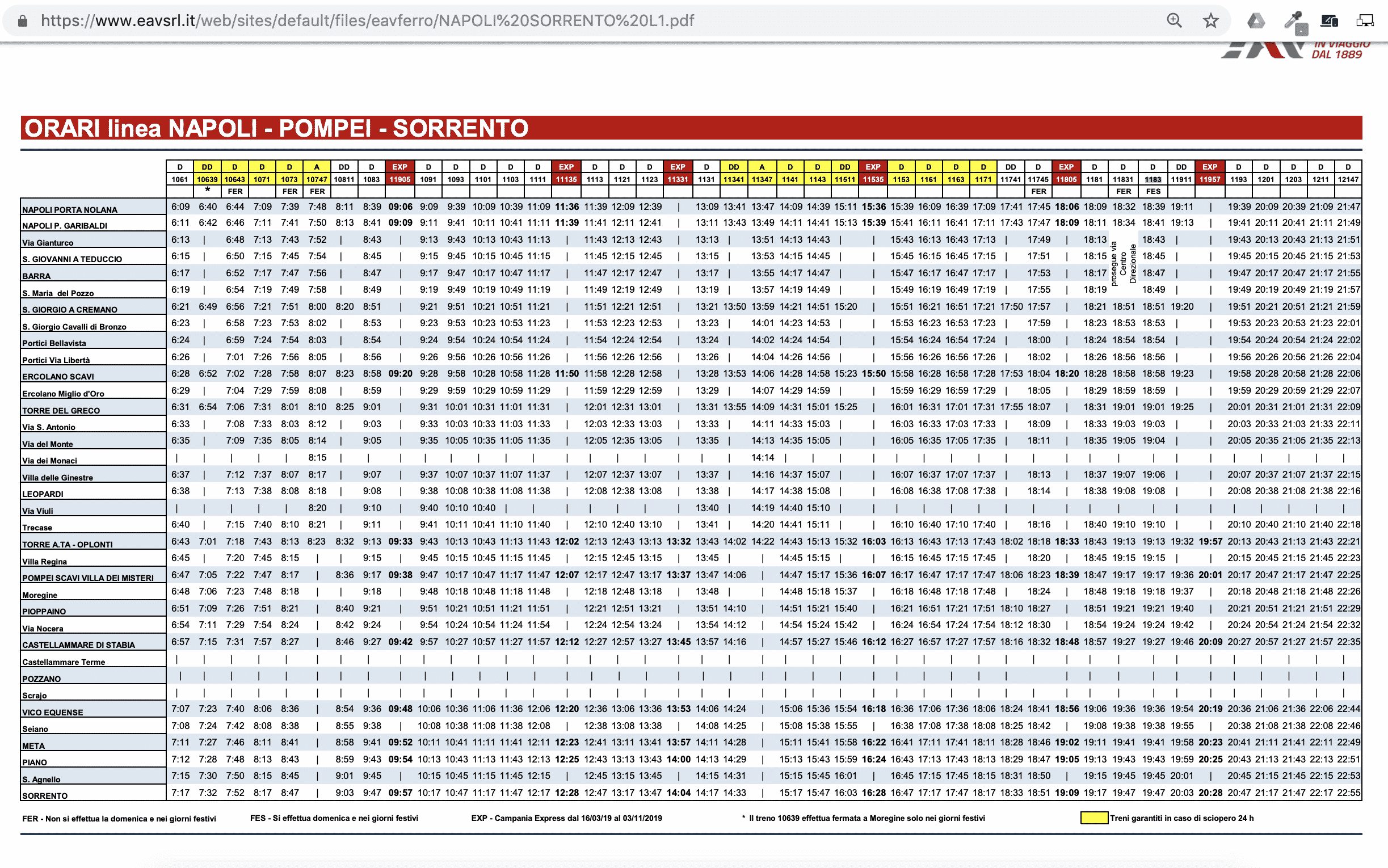Click red EXP train 11957 header cell
Viewport: 1388px width, 868px height.
click(1209, 179)
